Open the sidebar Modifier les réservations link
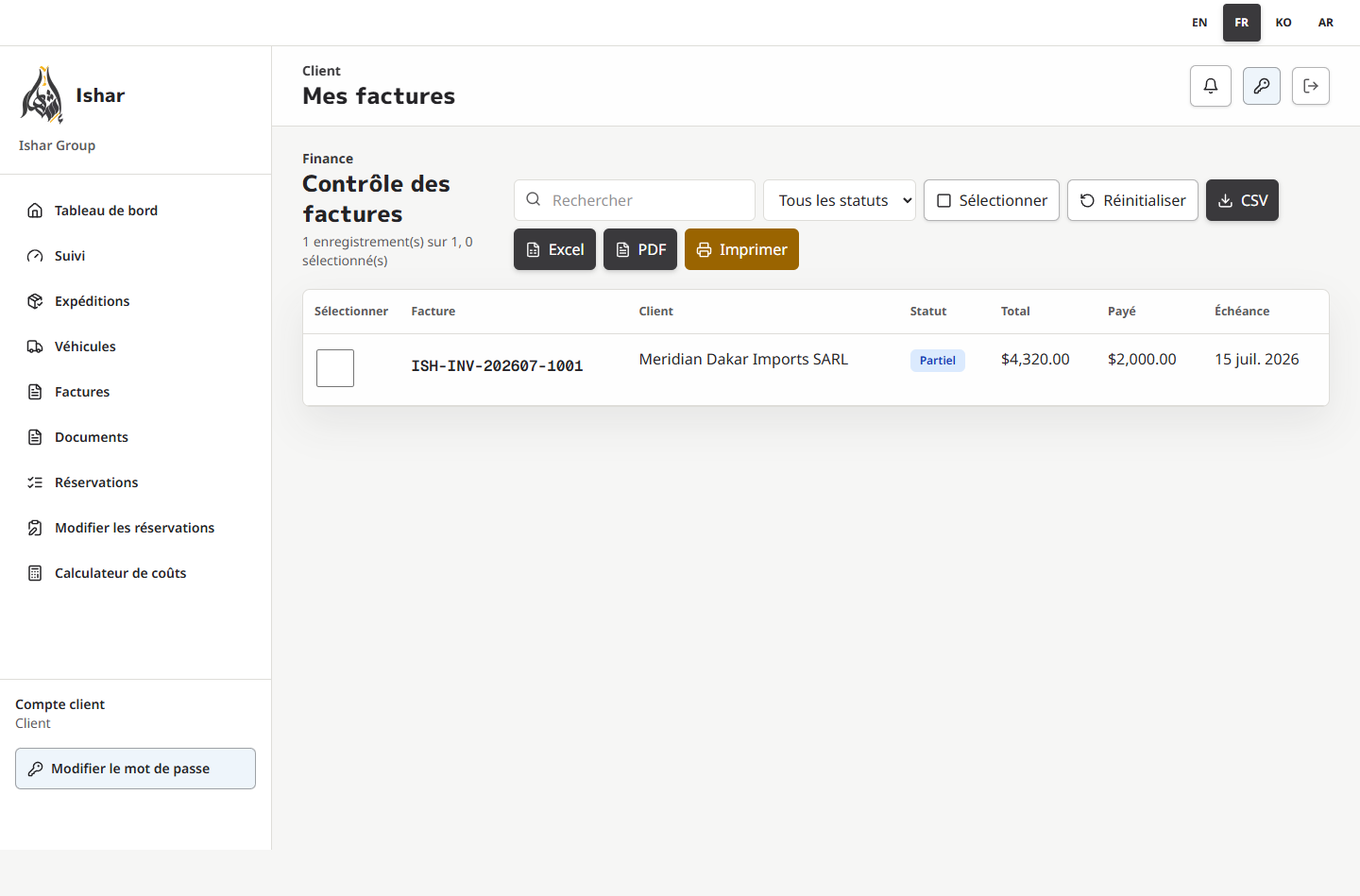Viewport: 1360px width, 896px height. point(135,528)
